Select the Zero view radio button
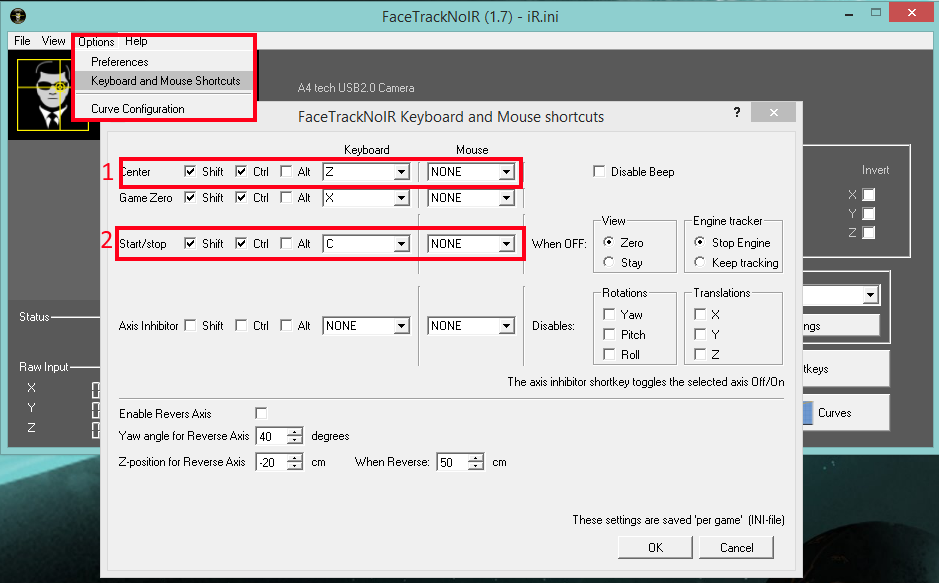Viewport: 939px width, 583px height. point(608,242)
